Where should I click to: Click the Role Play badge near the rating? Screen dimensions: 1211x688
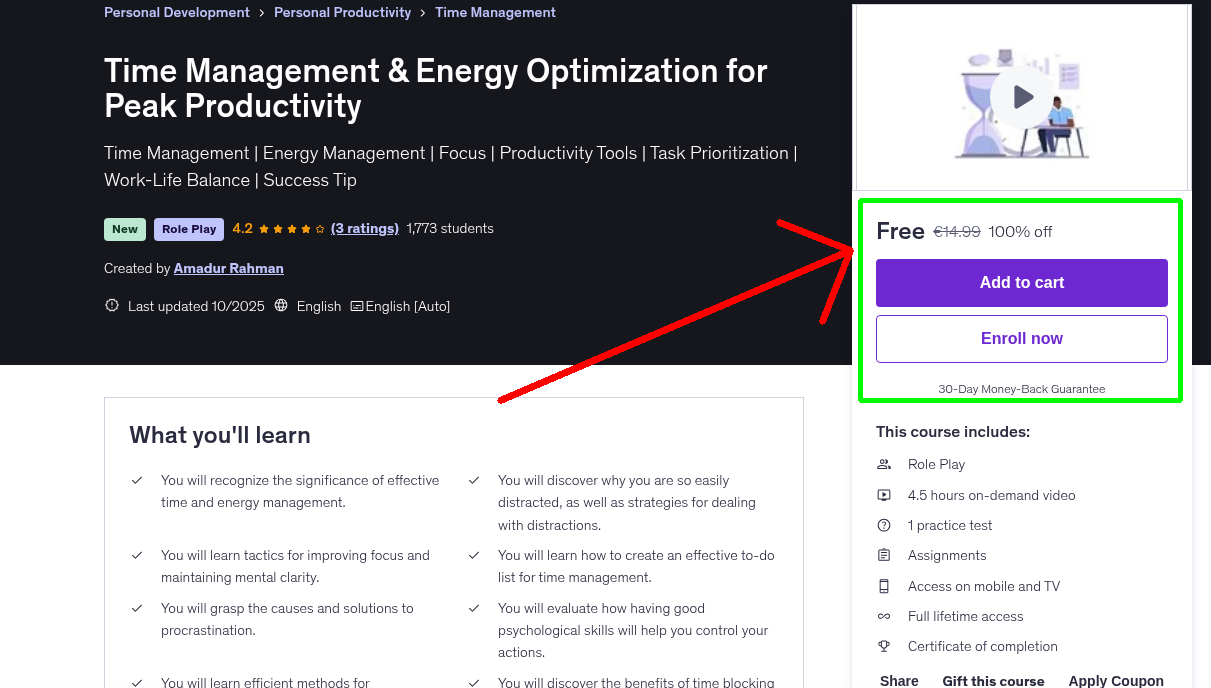[x=188, y=229]
